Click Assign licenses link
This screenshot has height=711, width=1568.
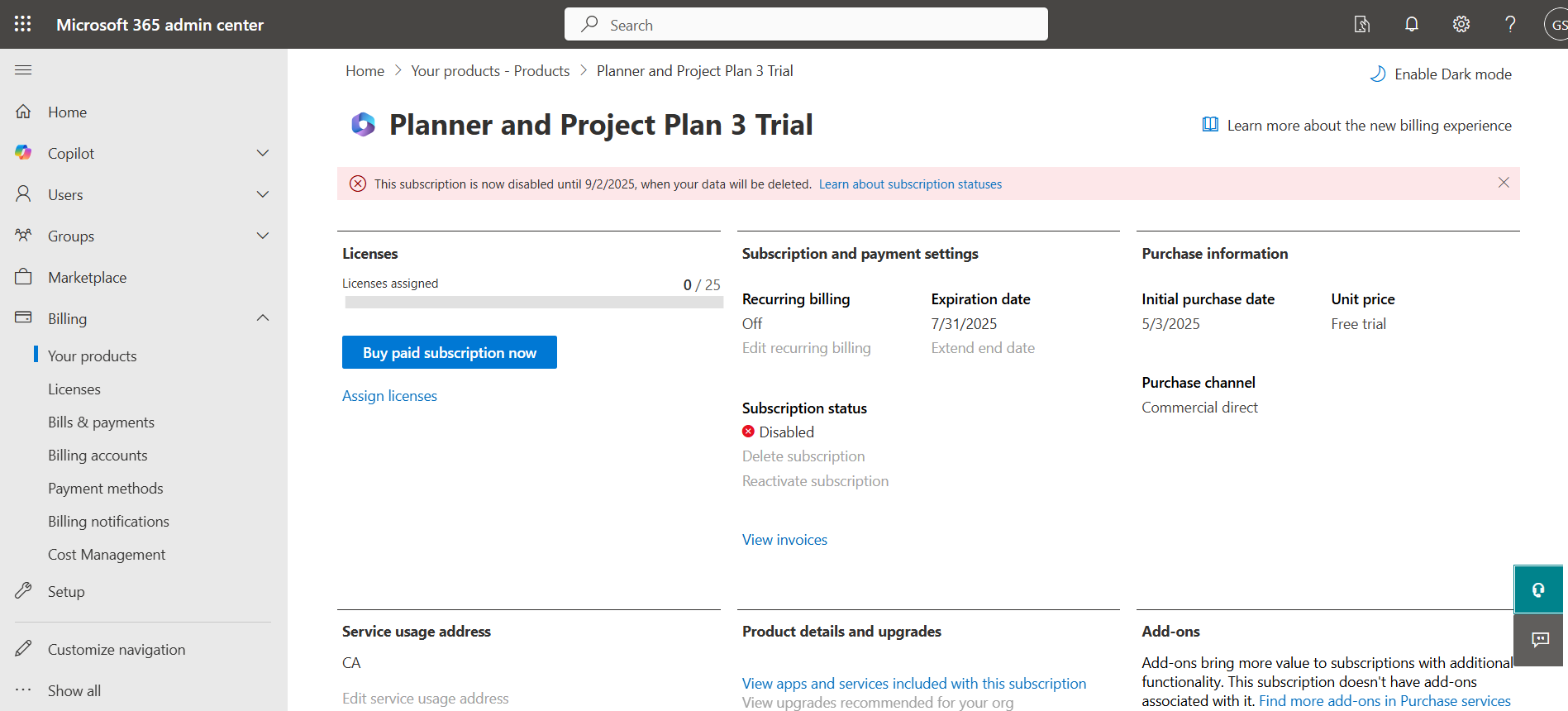tap(389, 396)
